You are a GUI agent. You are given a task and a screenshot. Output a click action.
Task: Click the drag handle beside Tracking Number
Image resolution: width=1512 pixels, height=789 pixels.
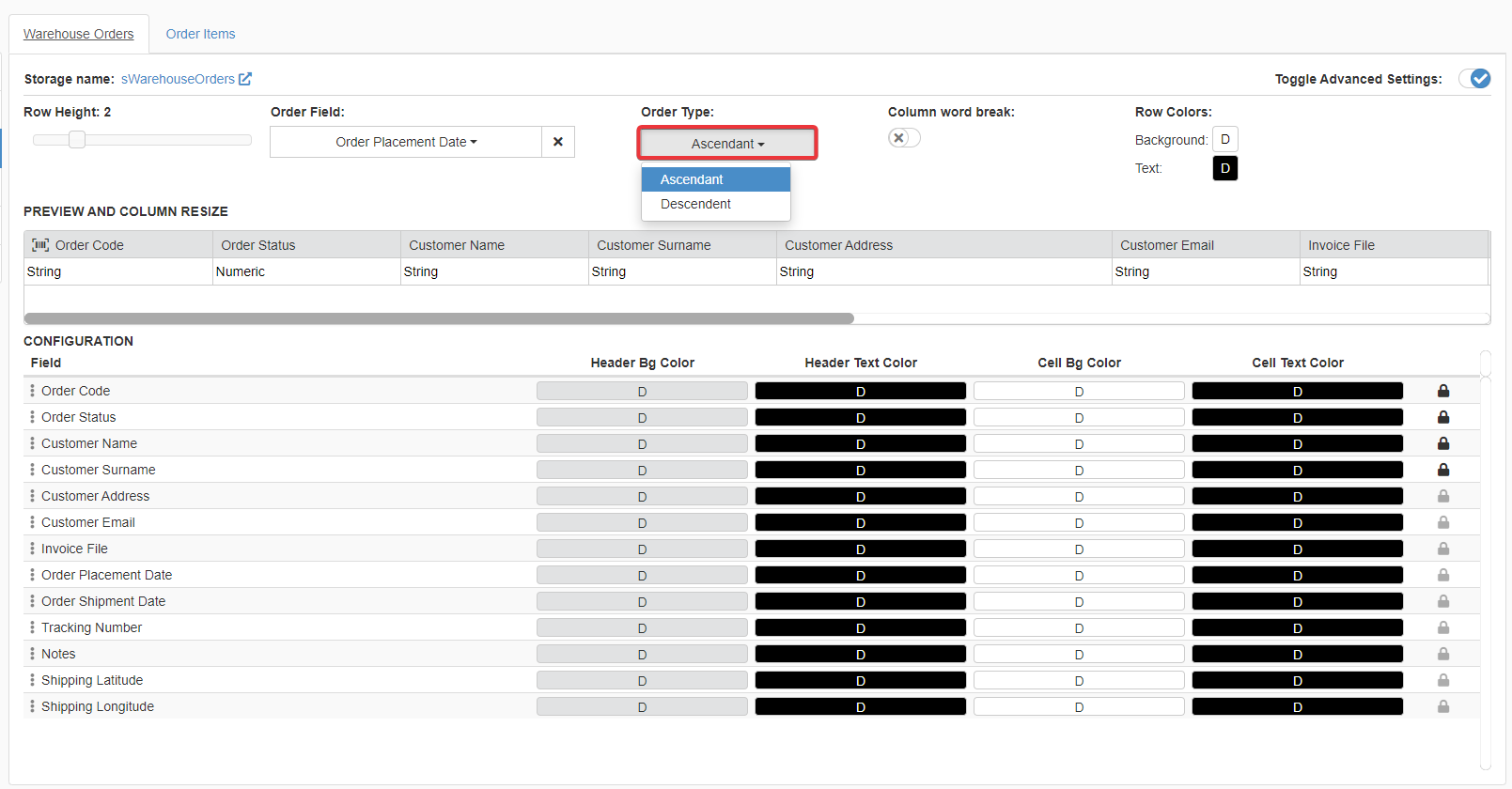32,627
